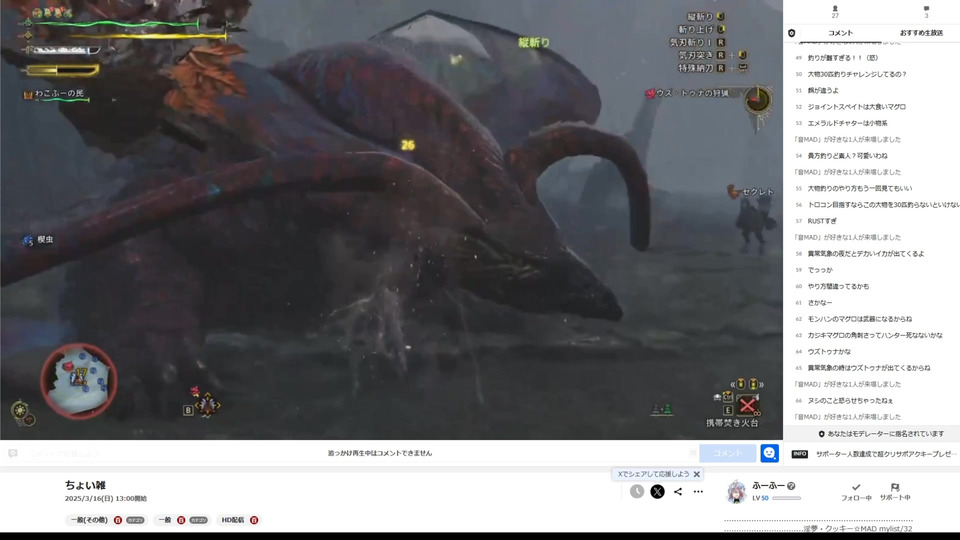Toggle the サポート中 support button
Image resolution: width=960 pixels, height=540 pixels.
[894, 492]
